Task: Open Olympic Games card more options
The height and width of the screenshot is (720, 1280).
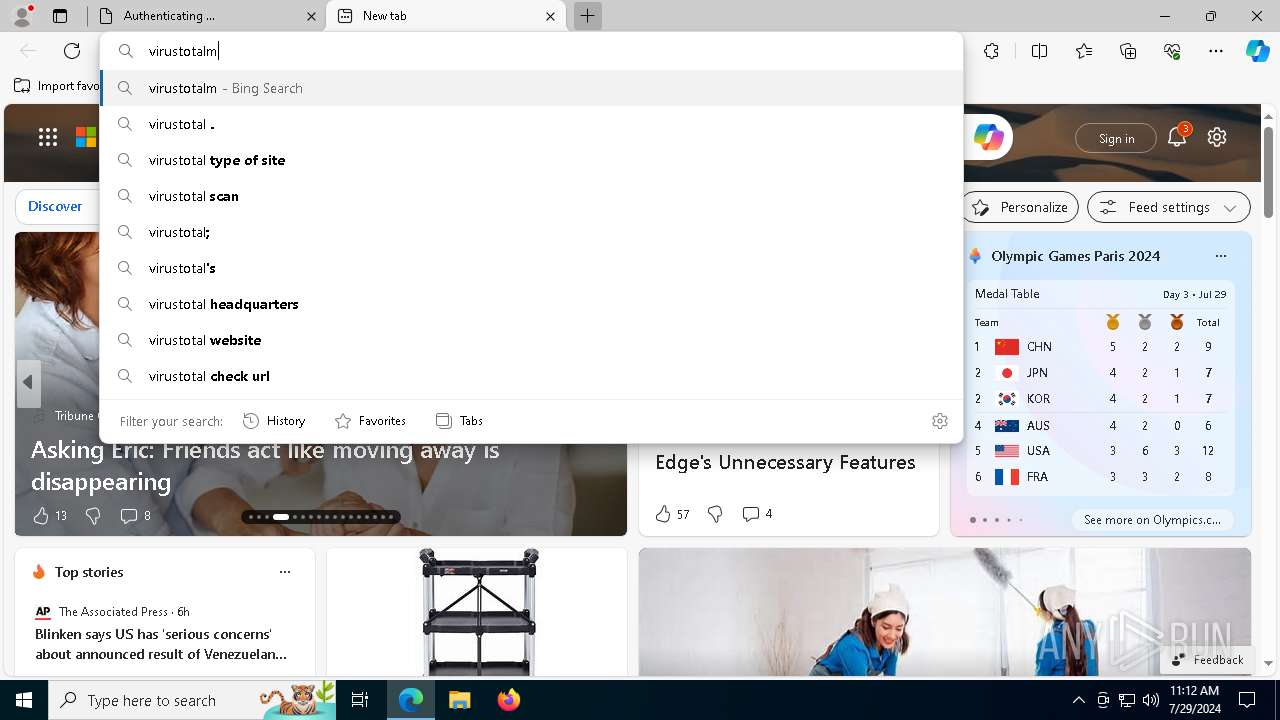Action: [1221, 256]
